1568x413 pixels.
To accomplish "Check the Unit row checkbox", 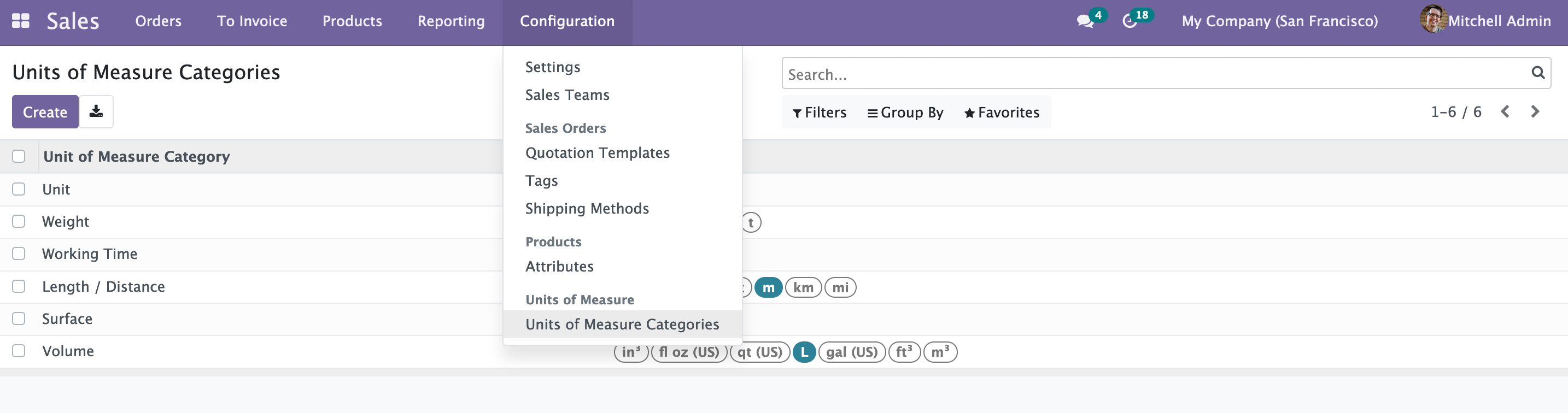I will pyautogui.click(x=19, y=189).
